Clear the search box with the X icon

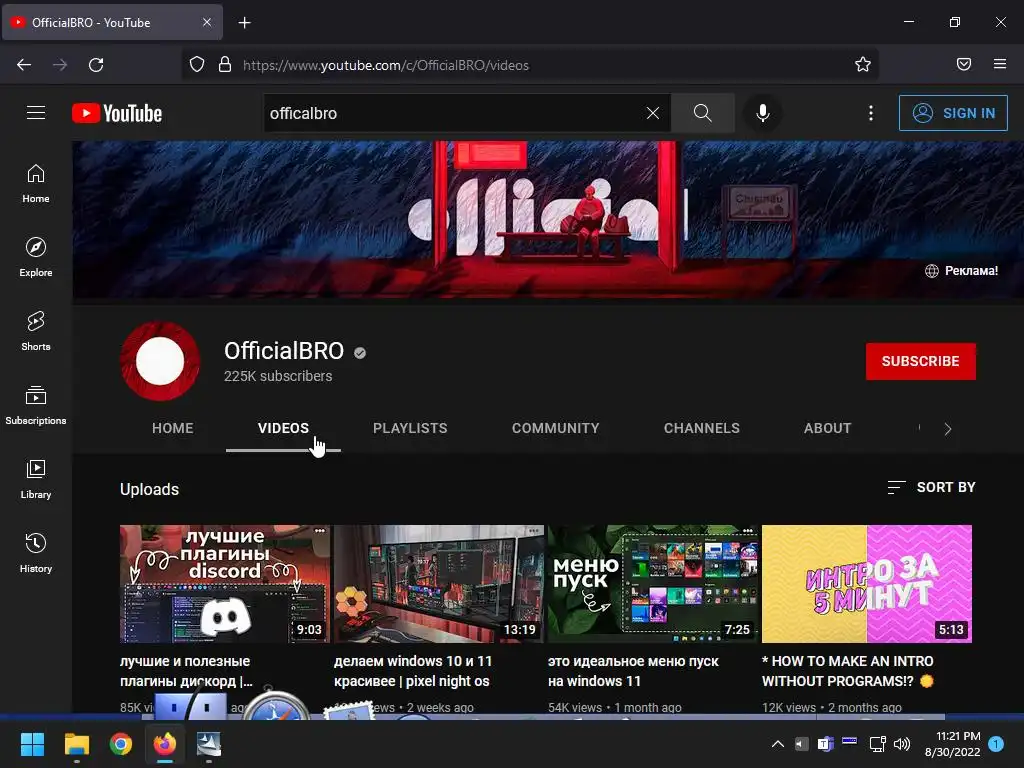652,113
